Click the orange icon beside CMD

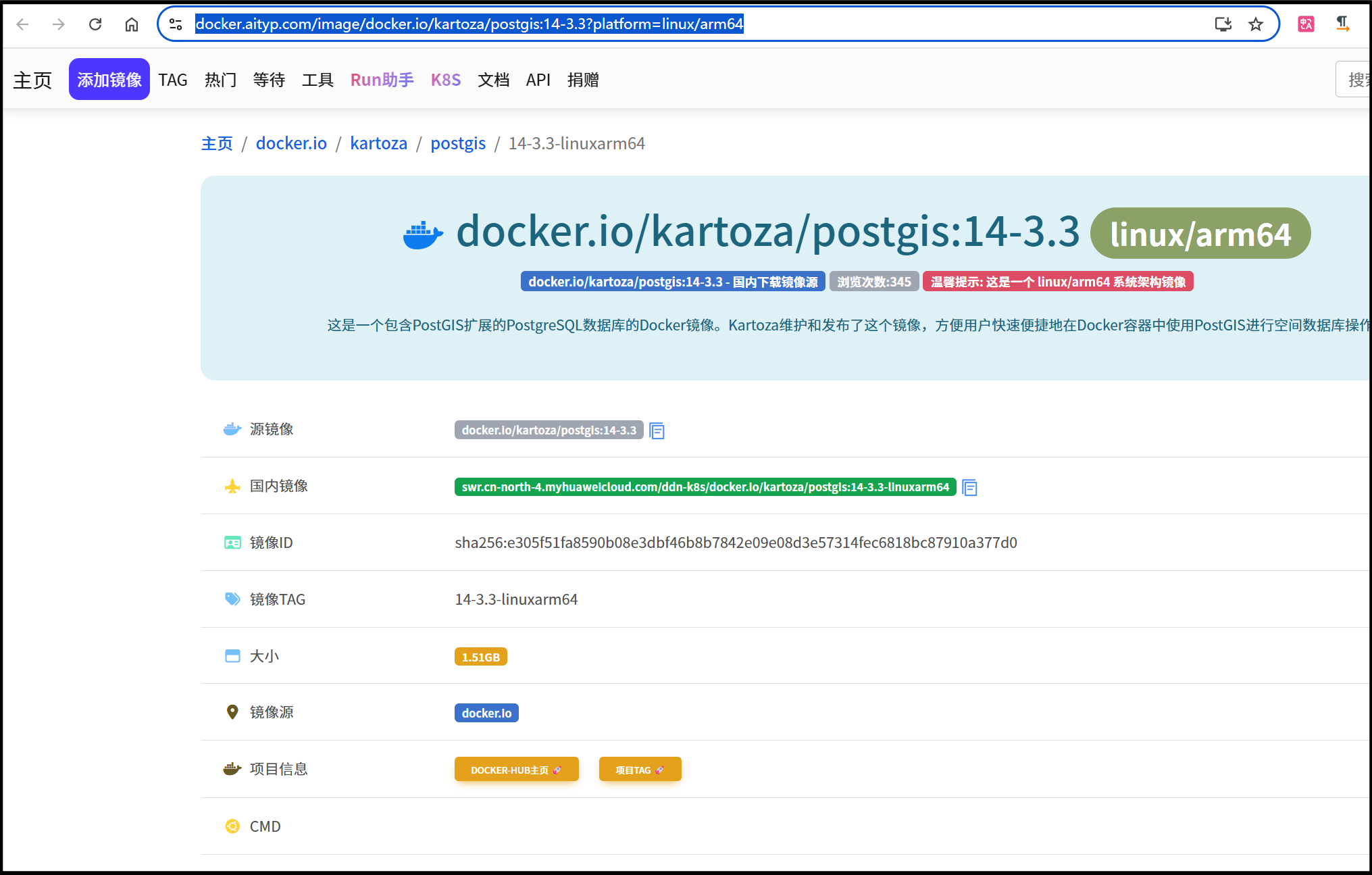point(232,826)
